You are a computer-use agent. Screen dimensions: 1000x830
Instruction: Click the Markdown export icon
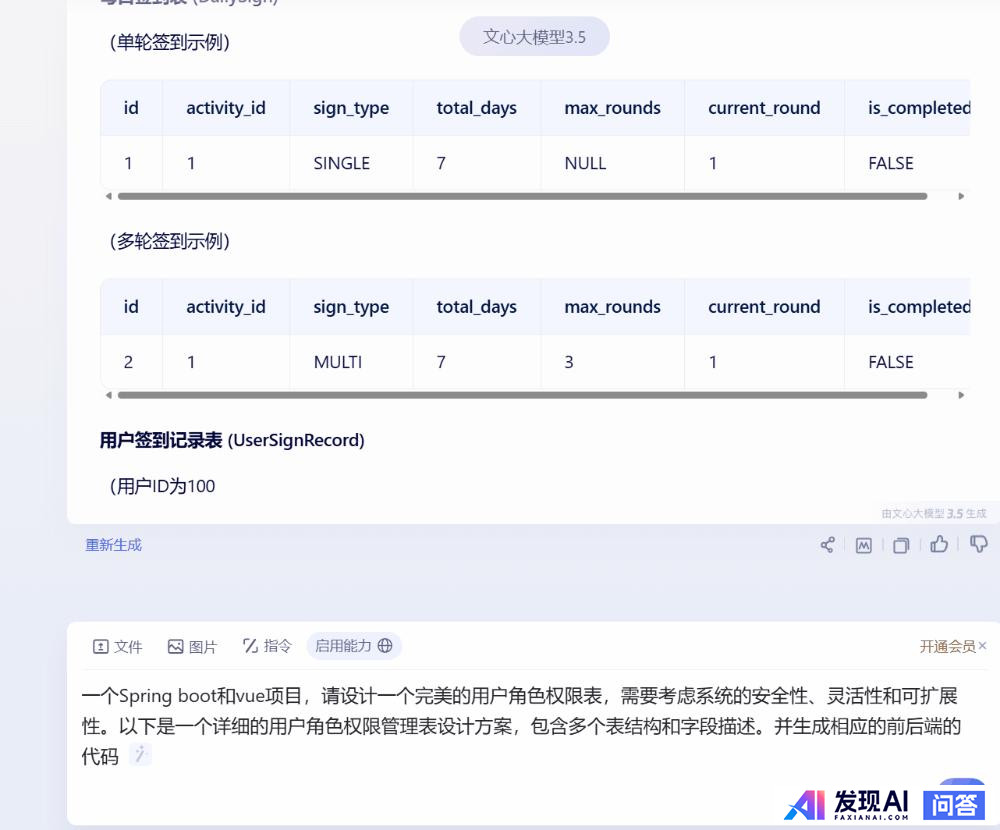coord(864,545)
